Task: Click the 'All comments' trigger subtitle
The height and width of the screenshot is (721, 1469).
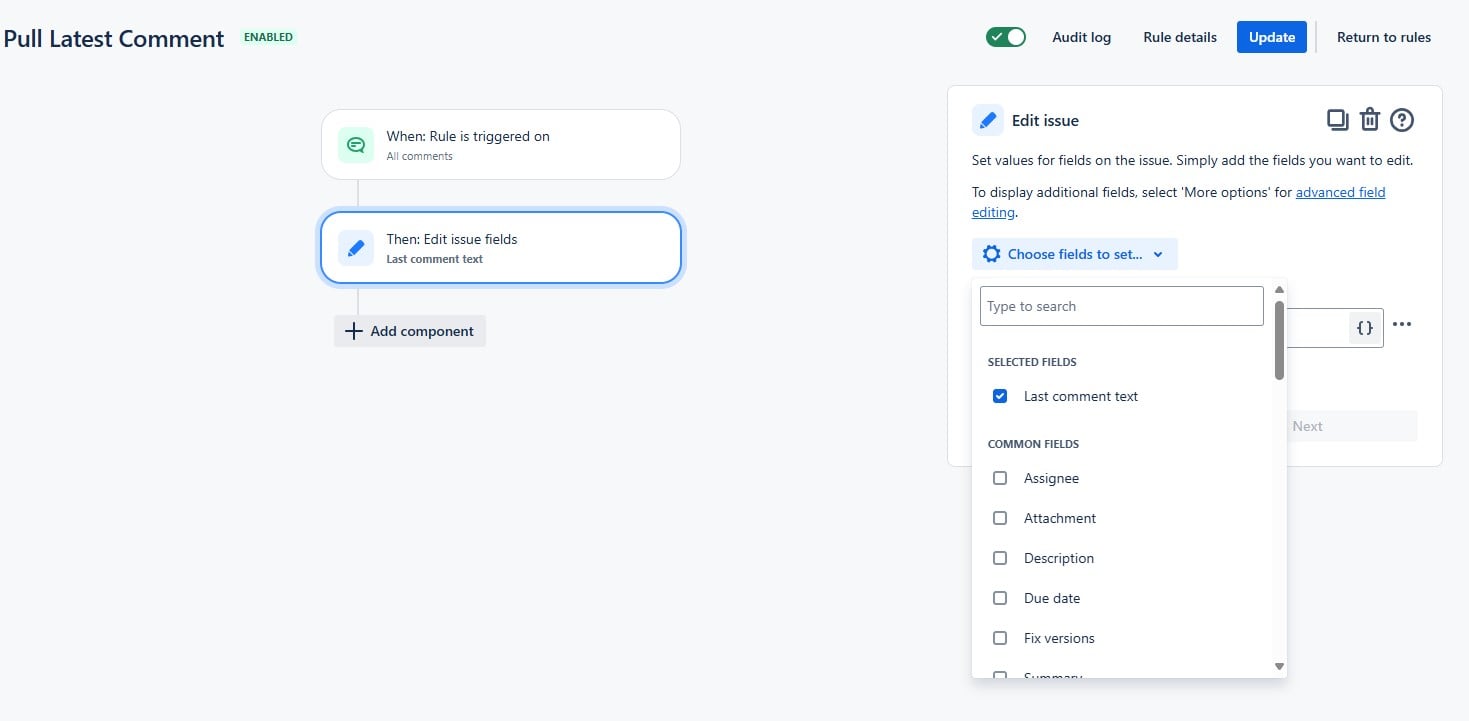Action: click(420, 156)
